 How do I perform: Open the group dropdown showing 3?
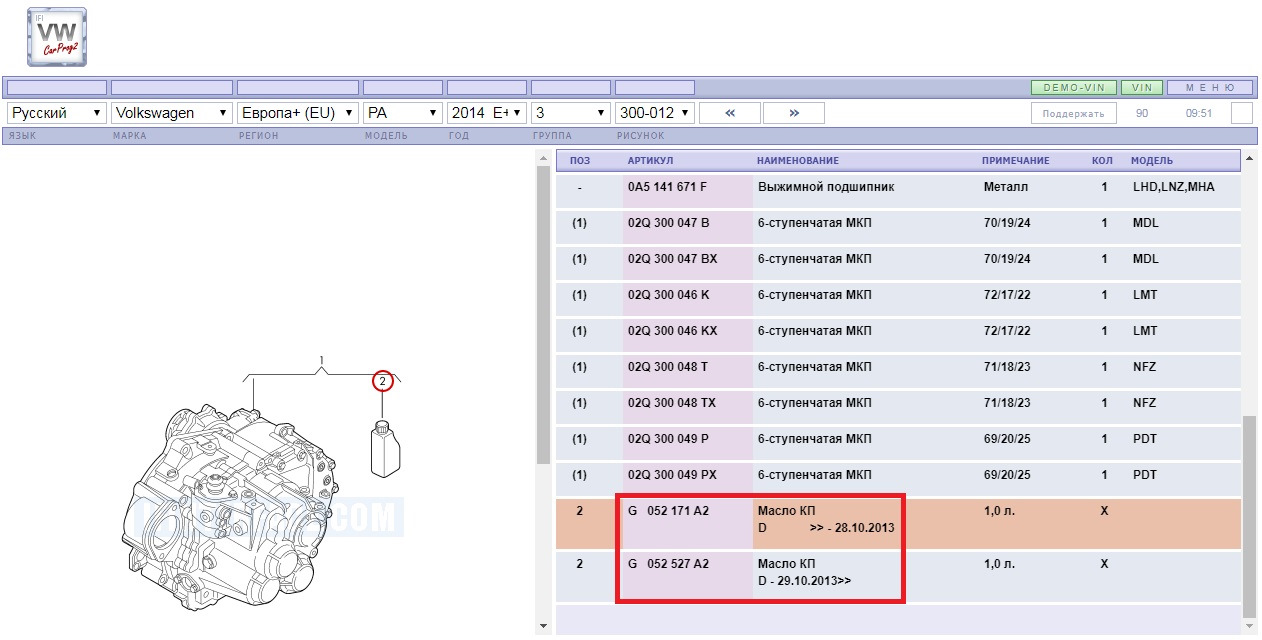click(571, 113)
